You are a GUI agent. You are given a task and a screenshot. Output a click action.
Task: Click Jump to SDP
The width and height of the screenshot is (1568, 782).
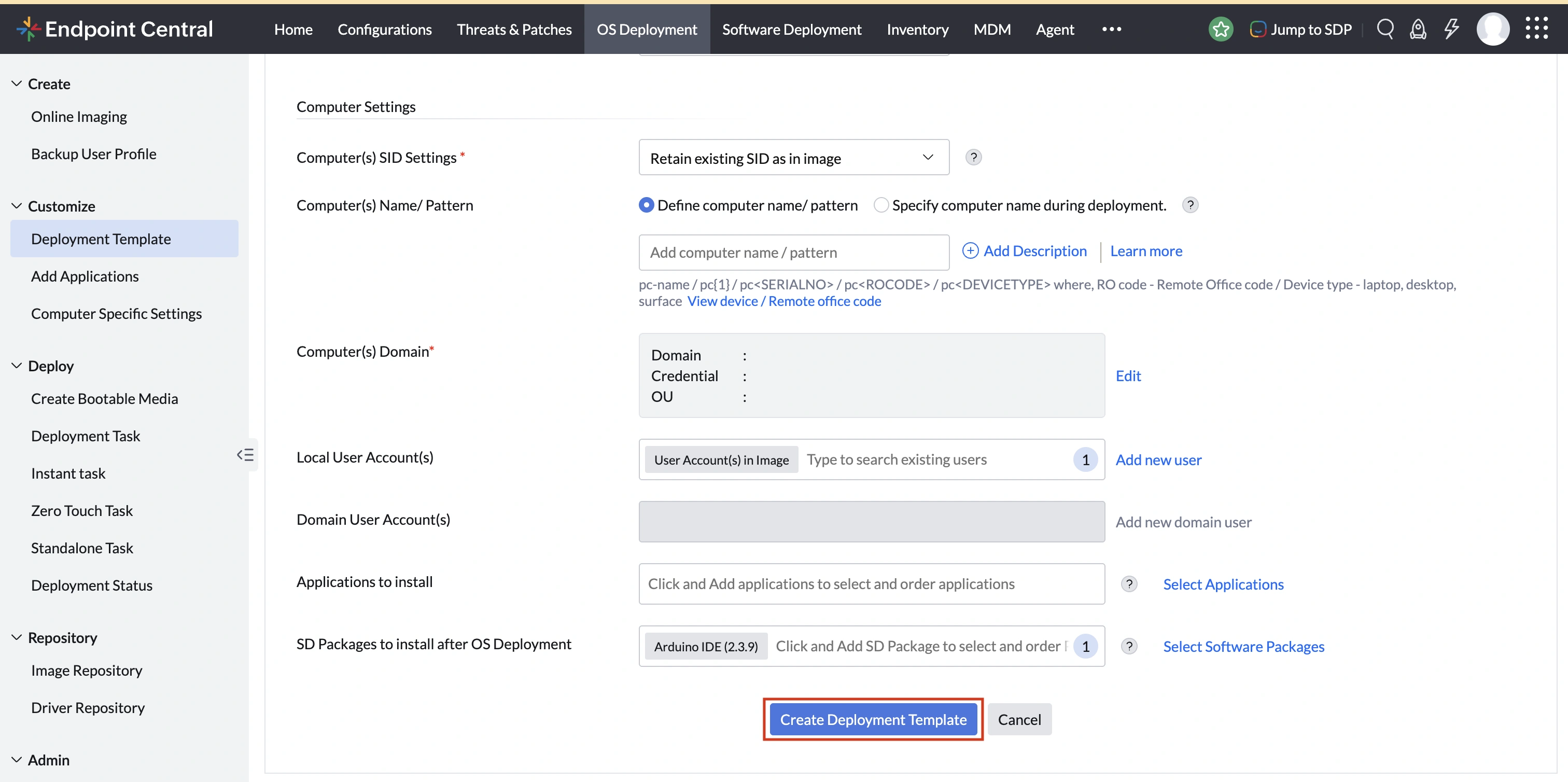coord(1300,29)
